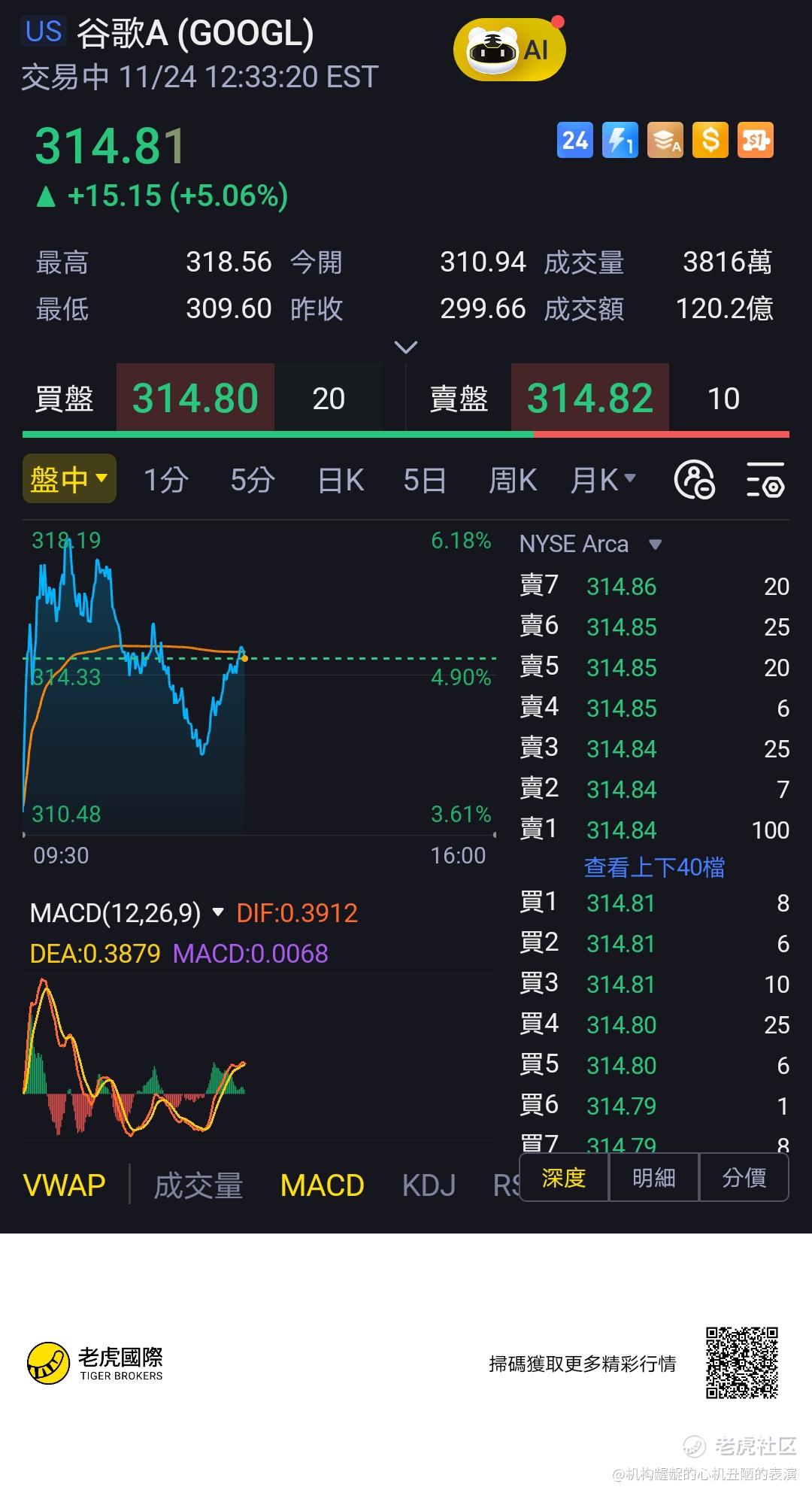812x1493 pixels.
Task: Tap the 成交額 120.2億 value
Action: (725, 308)
